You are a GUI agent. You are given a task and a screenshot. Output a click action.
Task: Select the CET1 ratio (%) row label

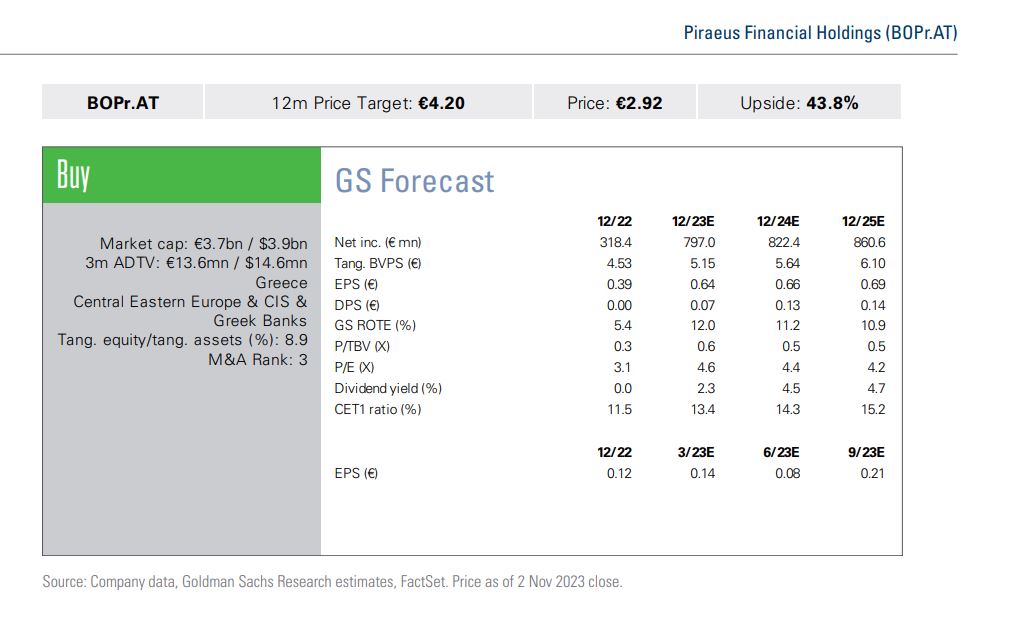378,409
